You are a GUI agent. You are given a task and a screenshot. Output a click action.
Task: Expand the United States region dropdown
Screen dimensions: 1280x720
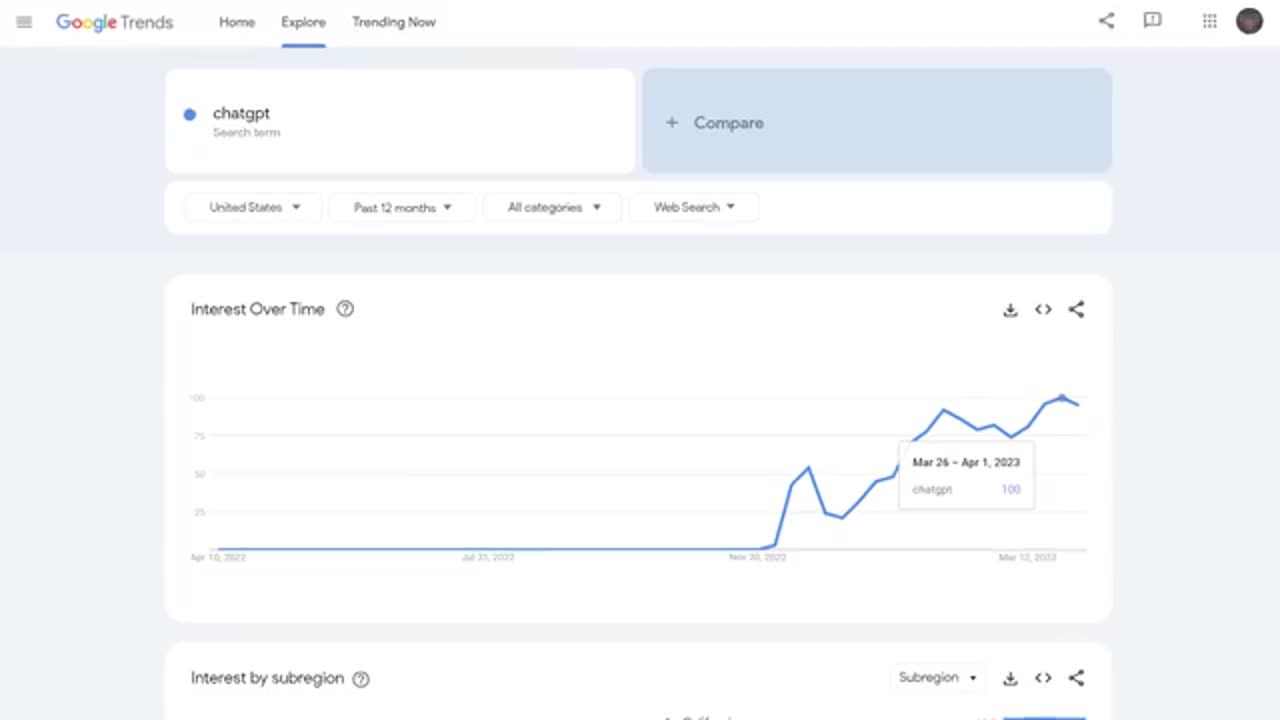(x=254, y=207)
